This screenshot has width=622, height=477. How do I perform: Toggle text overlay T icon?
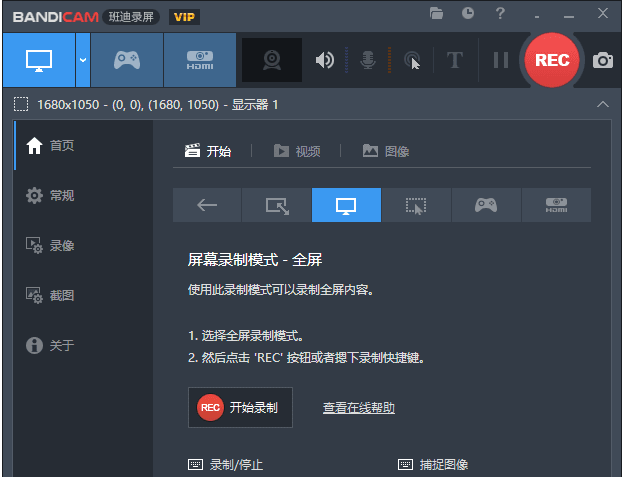point(455,60)
